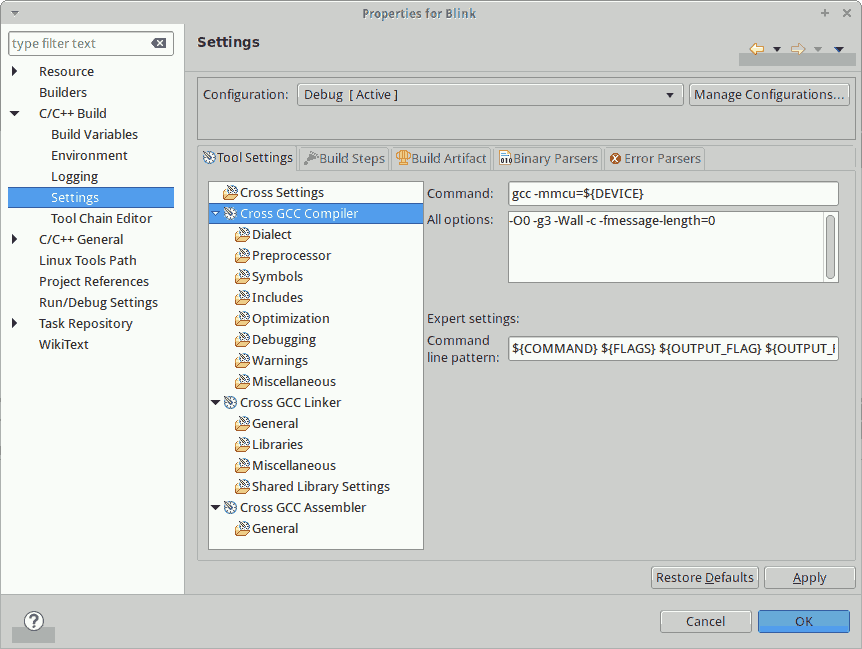The width and height of the screenshot is (862, 649).
Task: Select Linux Tools Path in sidebar
Action: tap(87, 261)
